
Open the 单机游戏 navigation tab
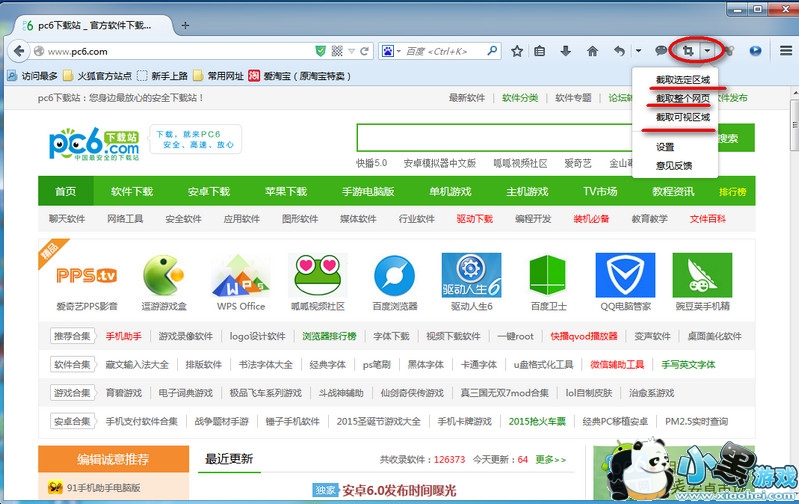coord(450,192)
